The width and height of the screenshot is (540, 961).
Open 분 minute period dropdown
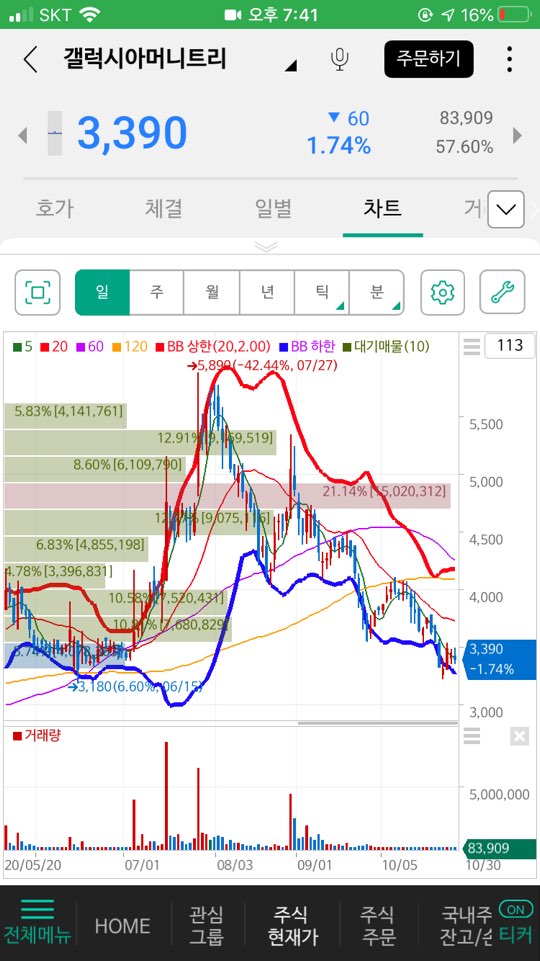coord(376,292)
